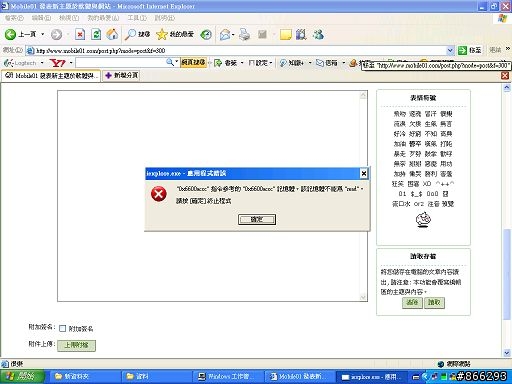Image resolution: width=512 pixels, height=384 pixels.
Task: Expand toolbar overflow chevron next to 連結
Action: [508, 49]
